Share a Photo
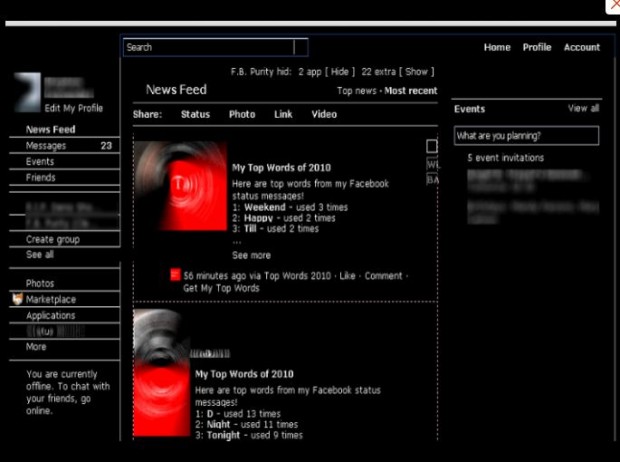Screen dimensions: 620x462 click(x=242, y=115)
